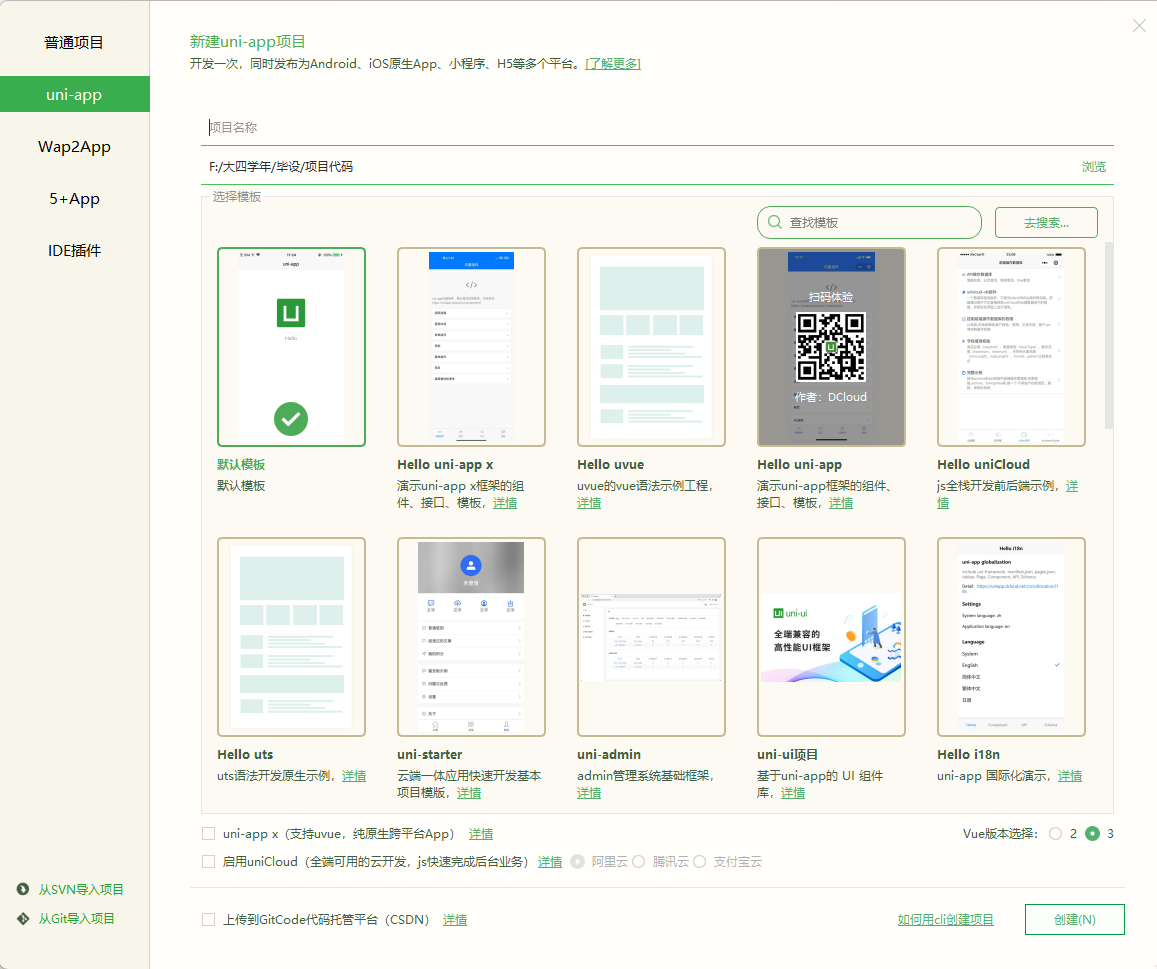Select the Hello uni-app QR code template
This screenshot has height=969, width=1157.
click(x=832, y=347)
